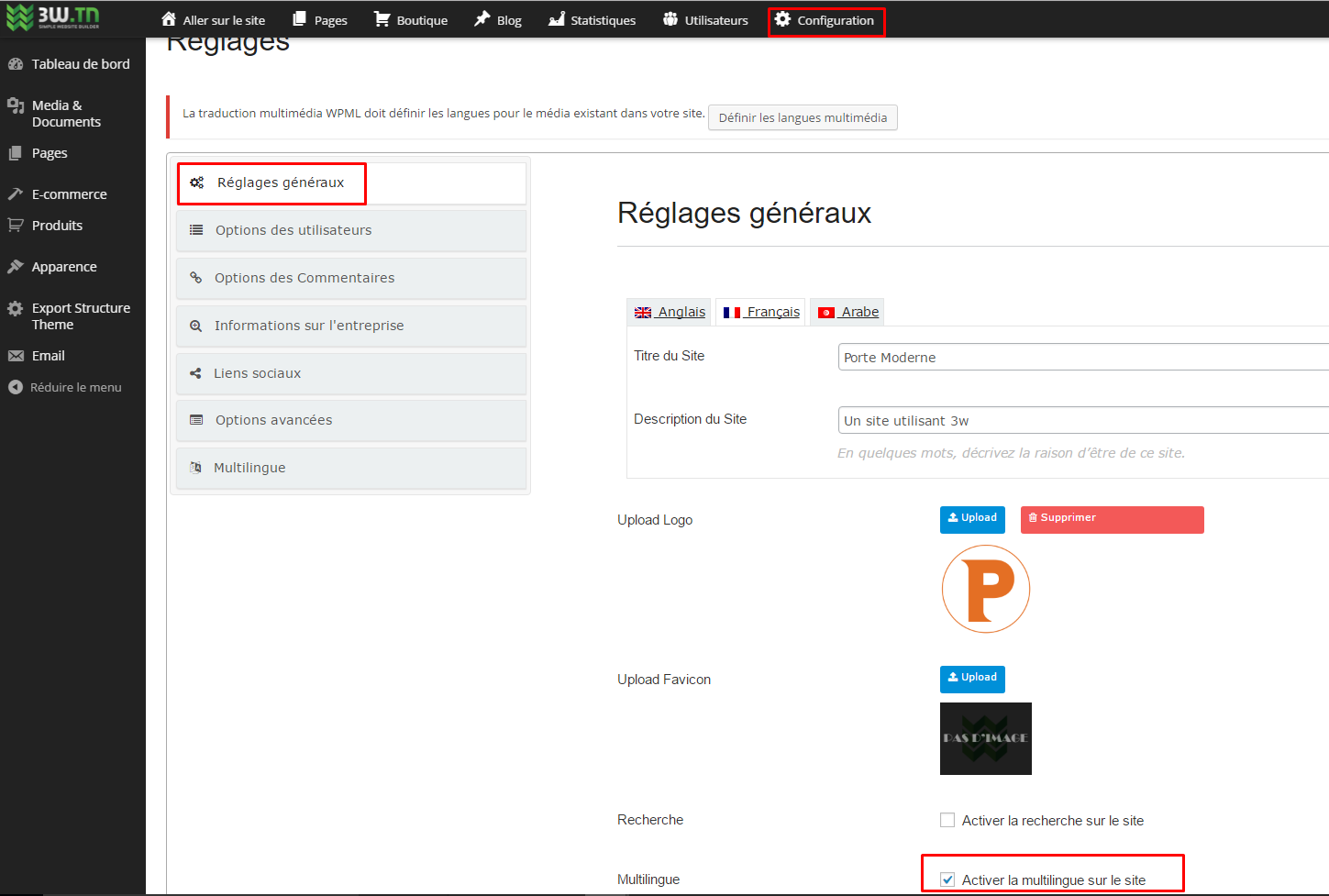
Task: Open Options des utilisateurs settings section
Action: click(x=351, y=230)
